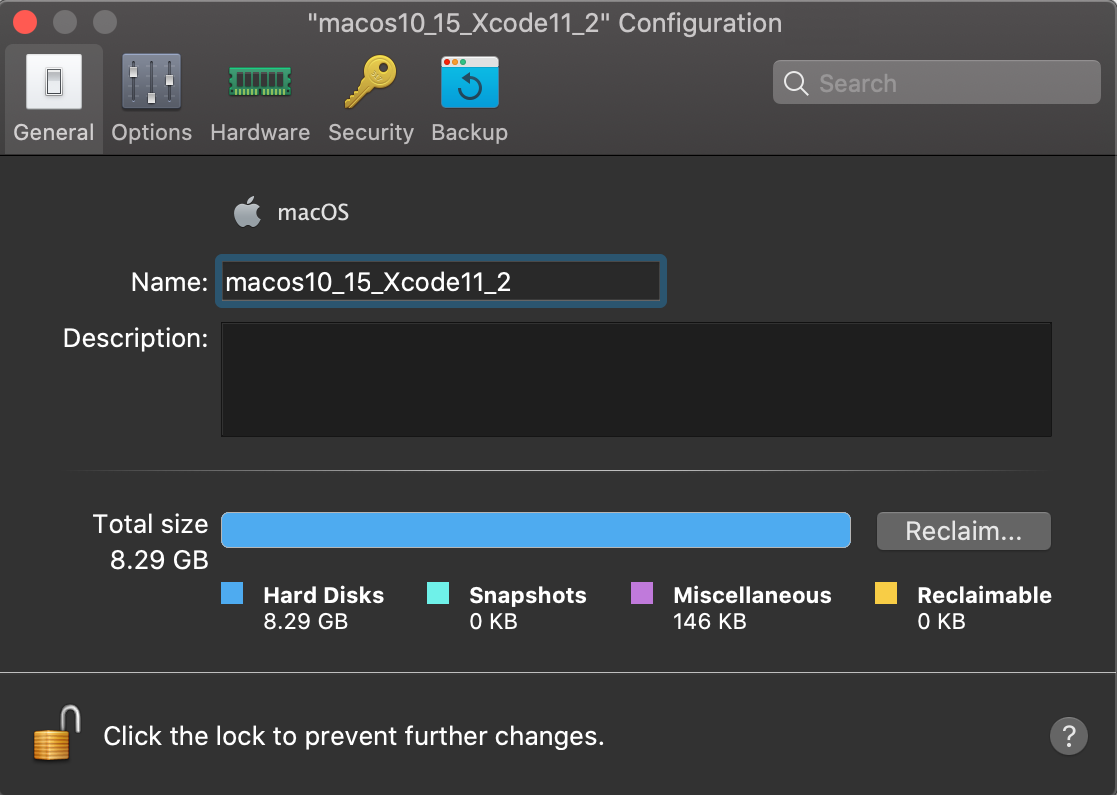1117x795 pixels.
Task: Click the padlock to prevent changes
Action: [57, 735]
